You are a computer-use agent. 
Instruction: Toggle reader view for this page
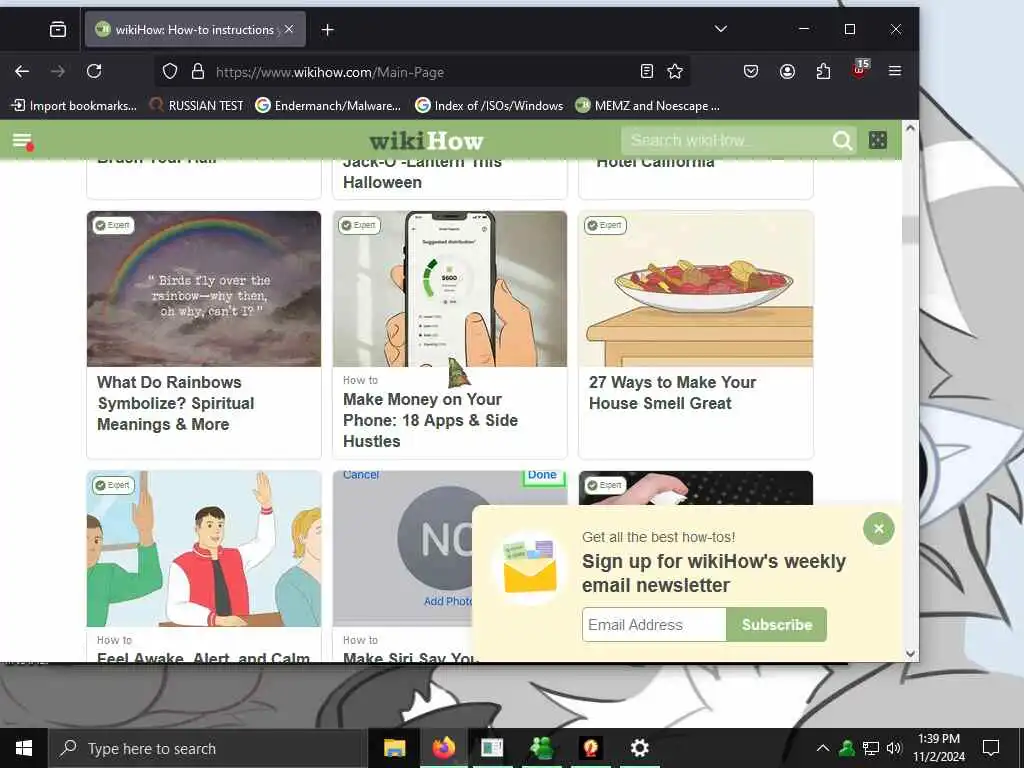(647, 71)
